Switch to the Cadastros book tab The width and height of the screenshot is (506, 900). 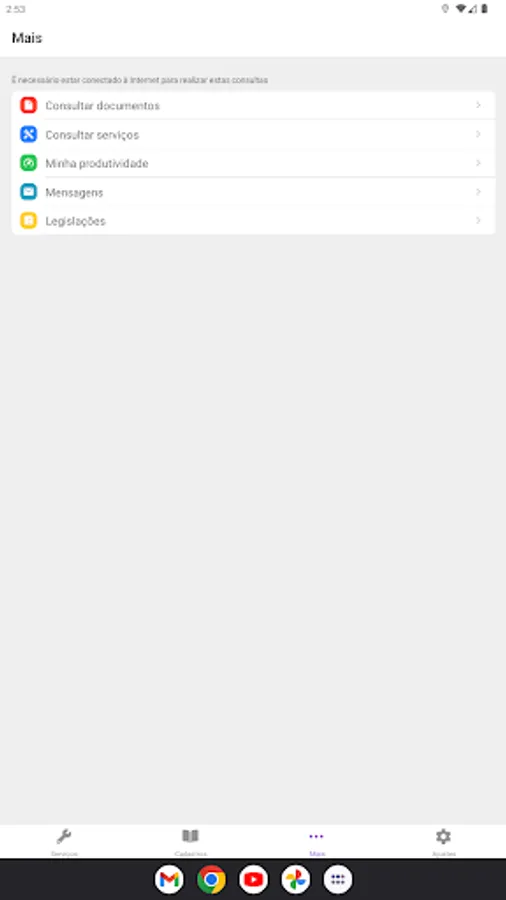pos(190,841)
